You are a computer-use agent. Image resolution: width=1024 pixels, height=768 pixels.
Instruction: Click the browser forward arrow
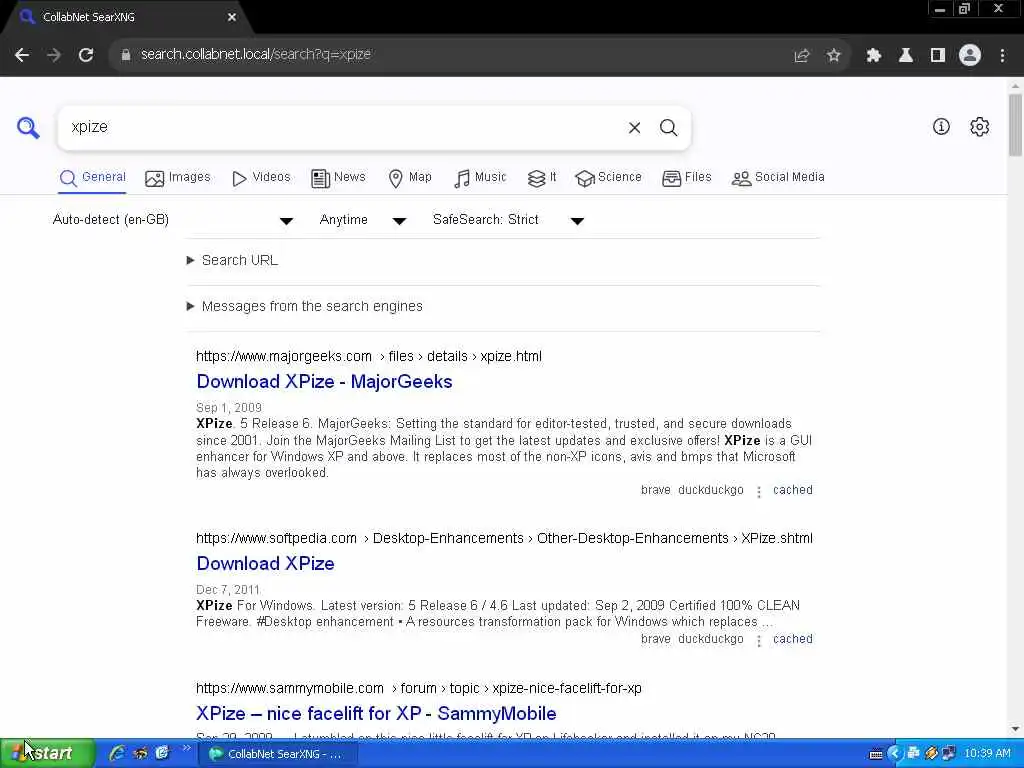coord(54,55)
